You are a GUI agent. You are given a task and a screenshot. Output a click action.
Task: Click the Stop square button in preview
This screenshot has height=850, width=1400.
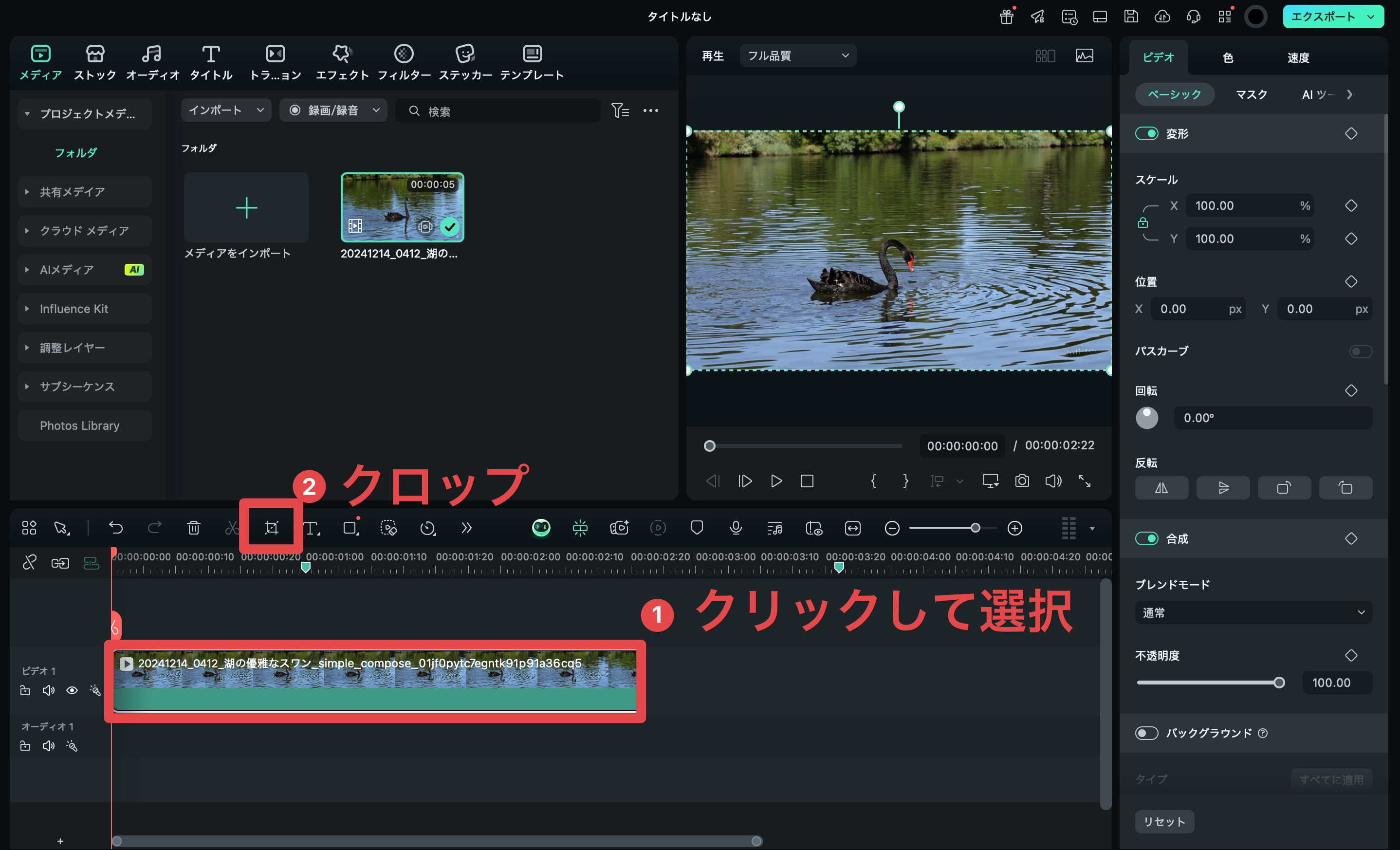coord(807,480)
